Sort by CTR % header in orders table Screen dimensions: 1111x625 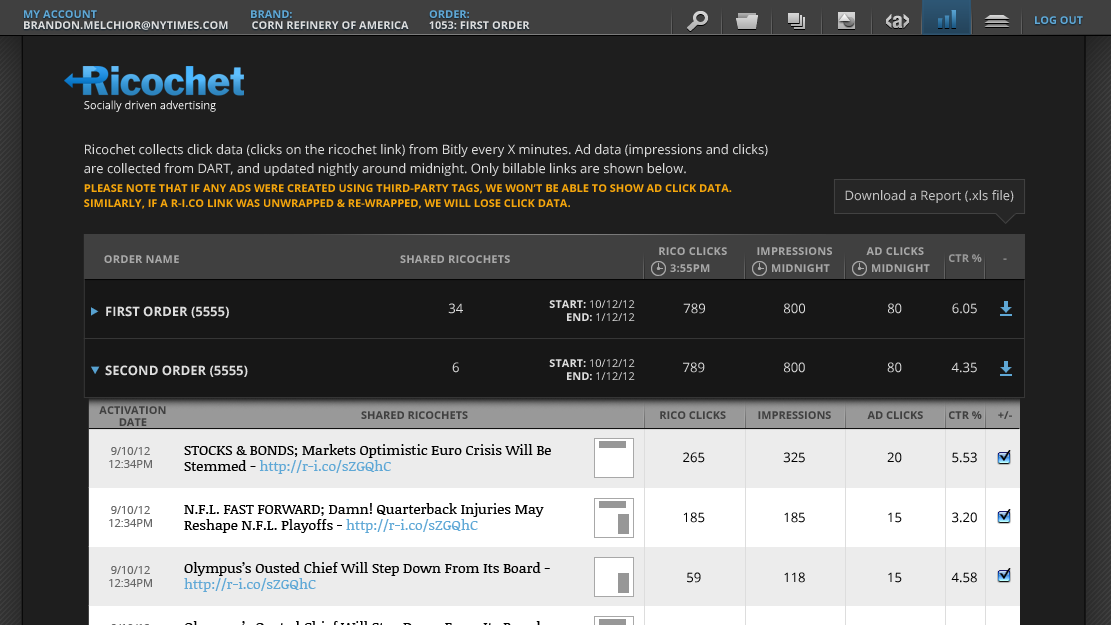pyautogui.click(x=965, y=258)
